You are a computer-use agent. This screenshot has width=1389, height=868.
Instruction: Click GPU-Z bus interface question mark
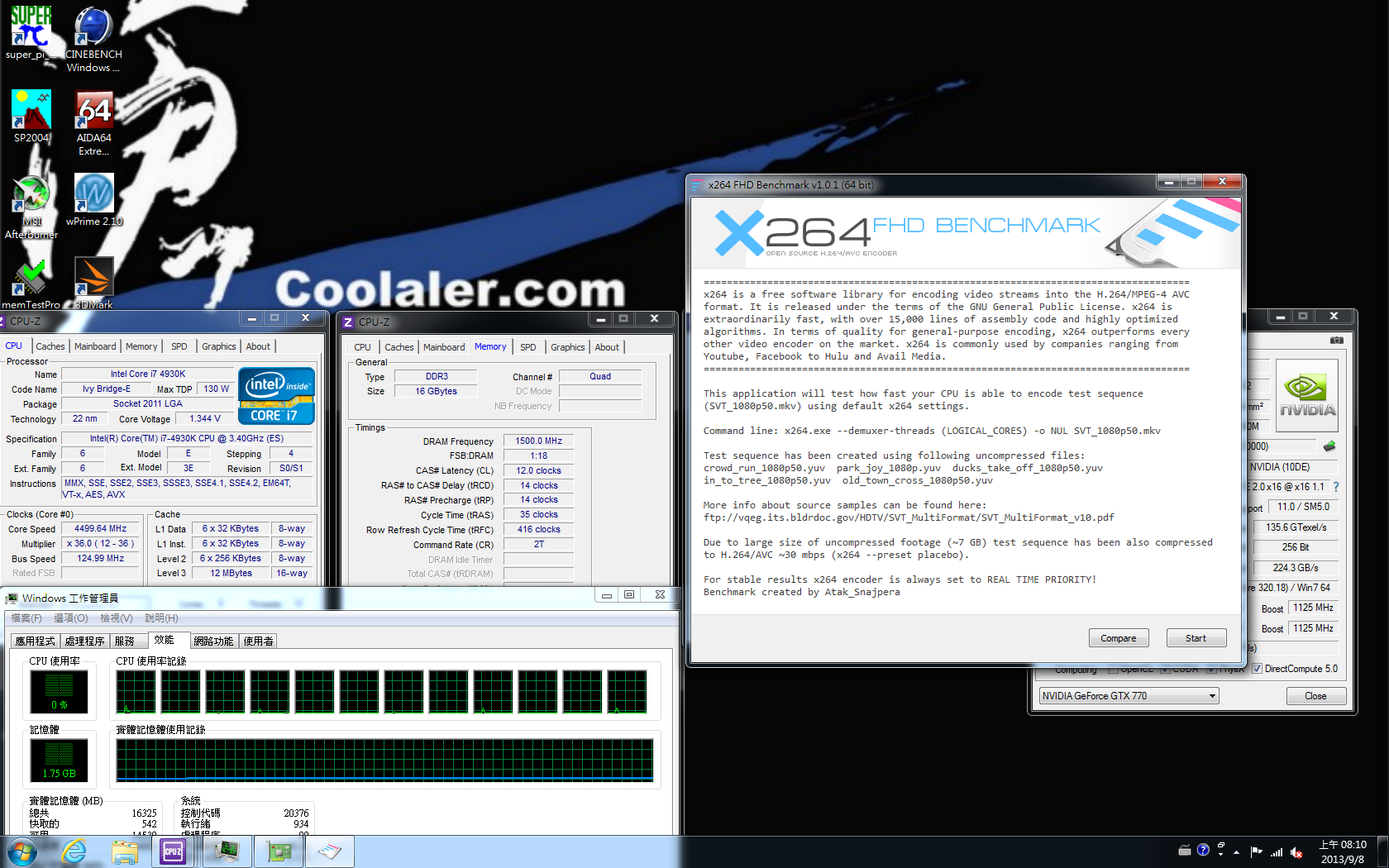[x=1336, y=487]
